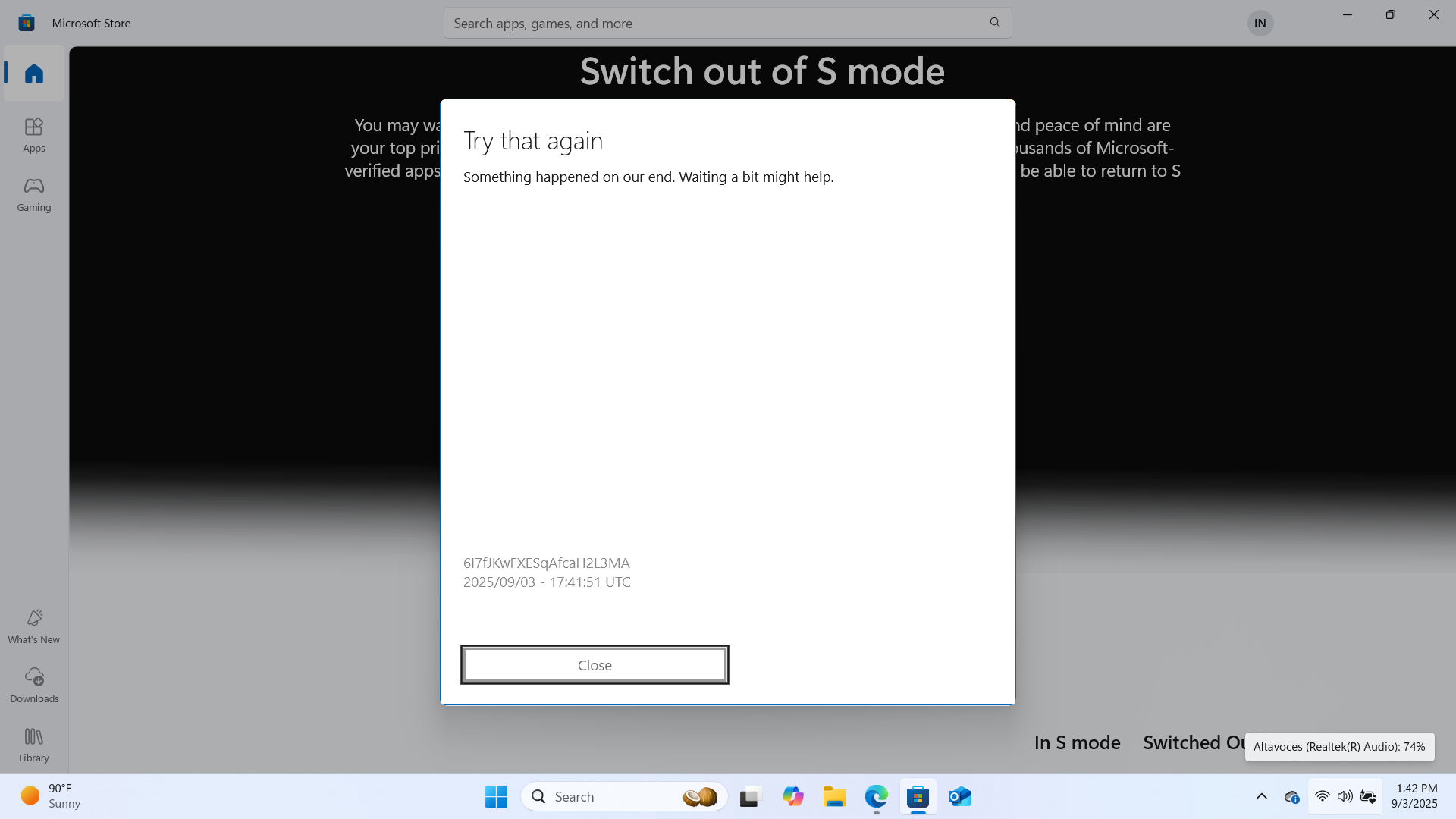Close the Try that again dialog
Screen dimensions: 1456x819
(x=594, y=664)
